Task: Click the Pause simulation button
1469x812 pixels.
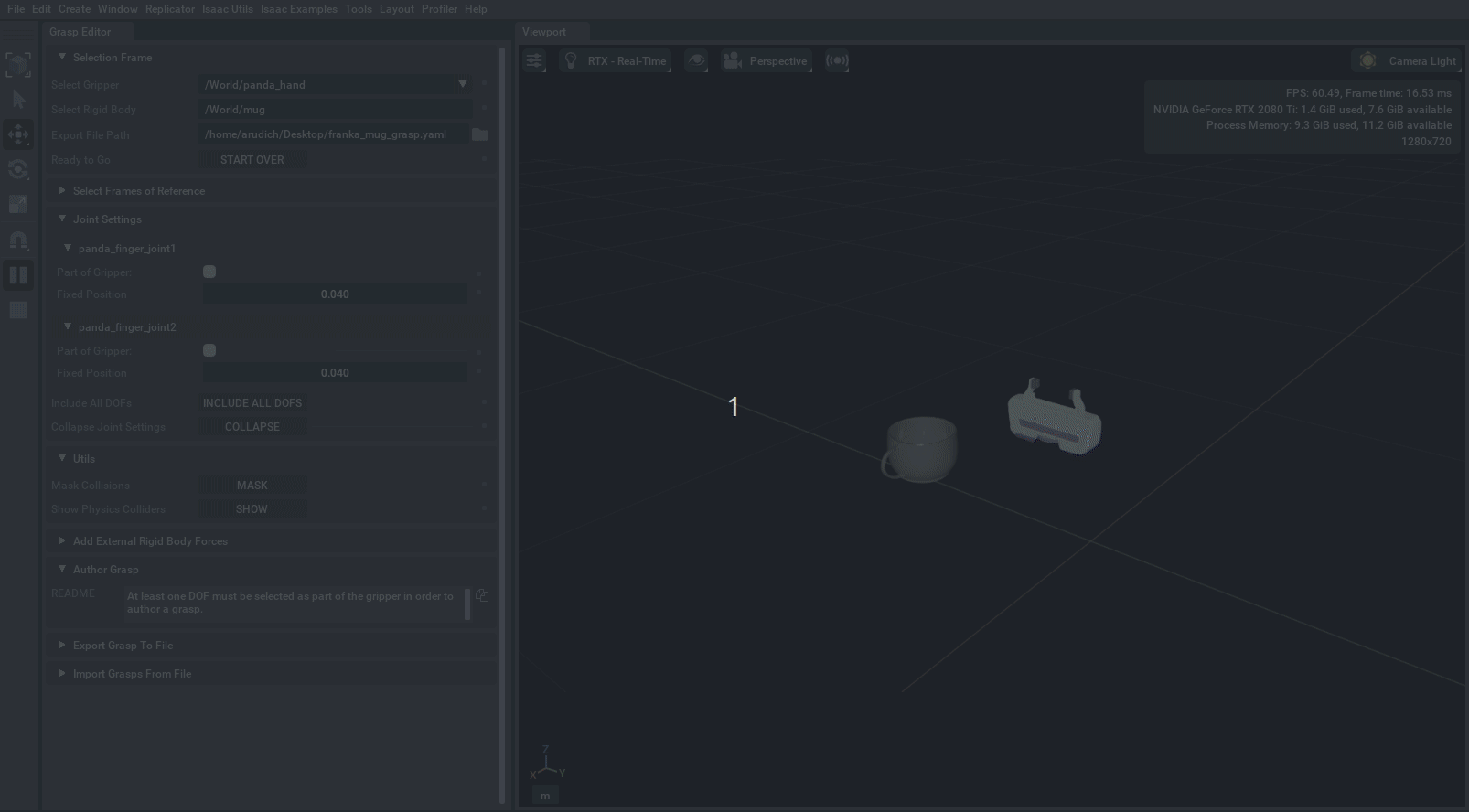Action: coord(18,275)
